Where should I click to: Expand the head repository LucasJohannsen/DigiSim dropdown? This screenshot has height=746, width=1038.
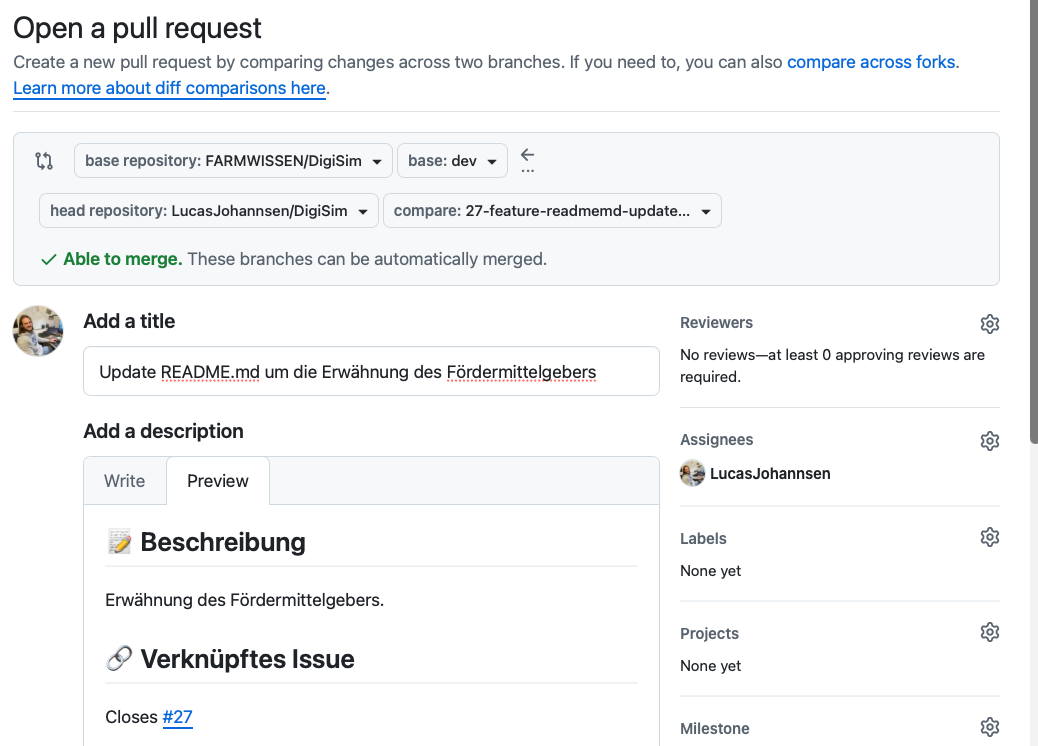click(208, 211)
